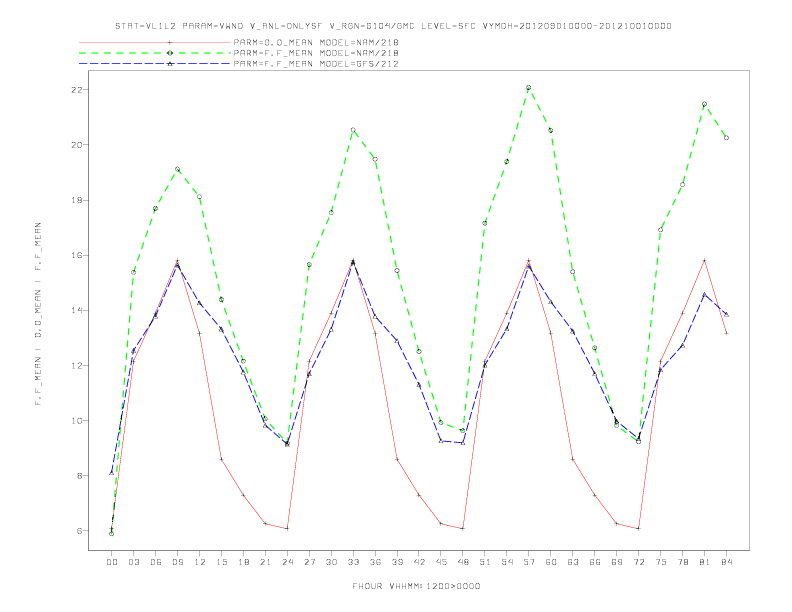
Task: Click x-axis tick label 33
Action: pos(353,562)
